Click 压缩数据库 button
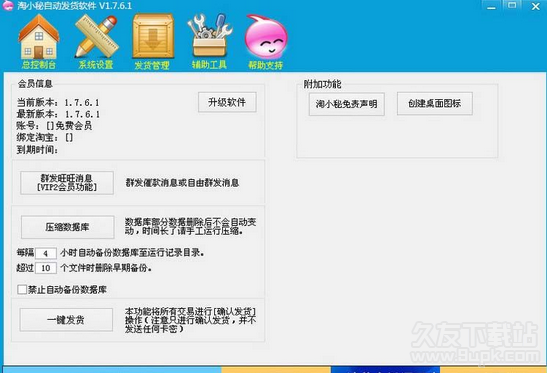547x373 pixels. 67,227
